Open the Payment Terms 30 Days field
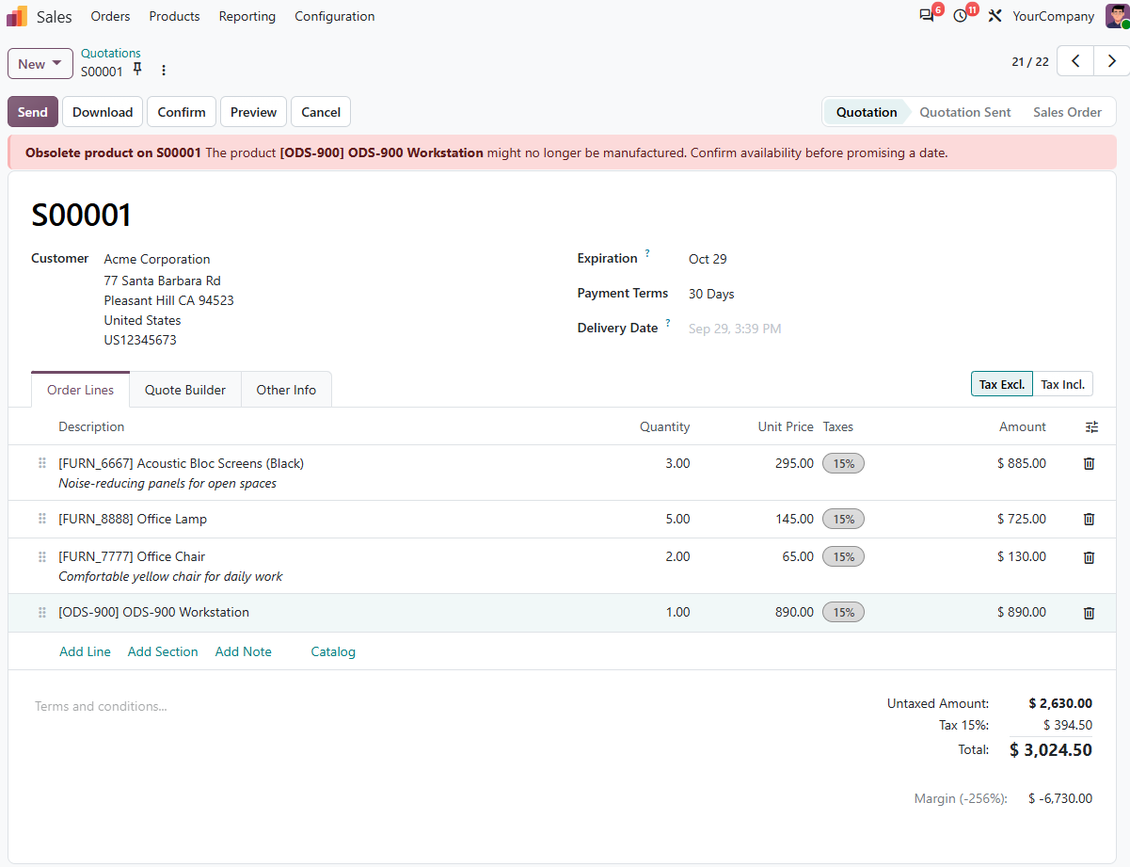 coord(711,294)
